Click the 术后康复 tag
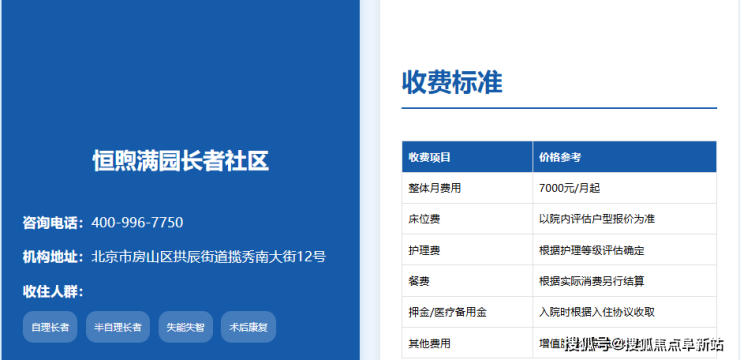 tap(248, 327)
